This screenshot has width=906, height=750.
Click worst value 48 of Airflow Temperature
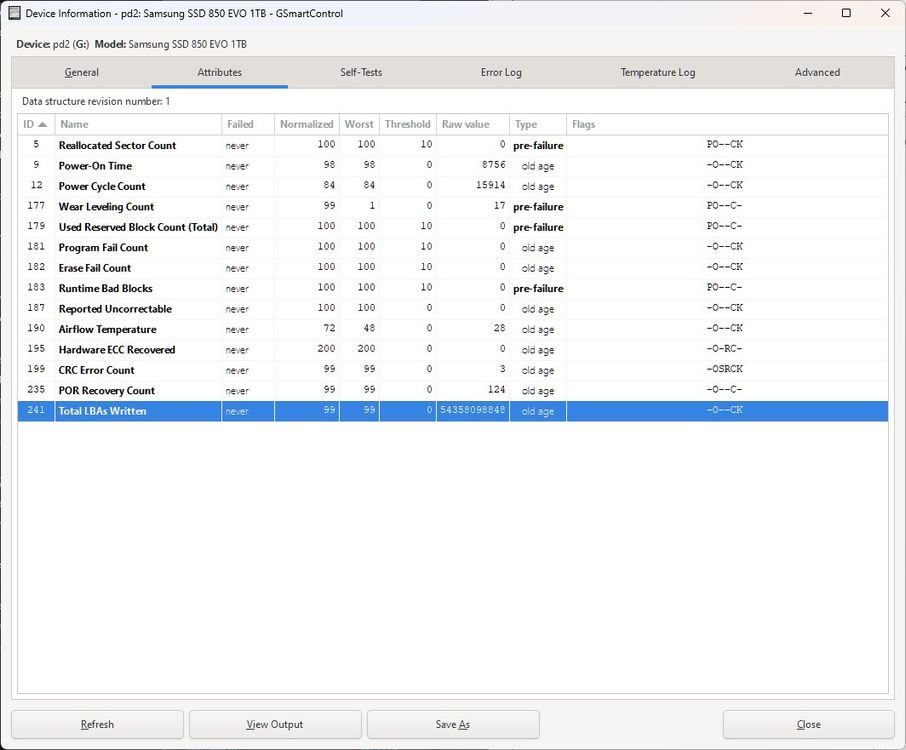coord(369,328)
